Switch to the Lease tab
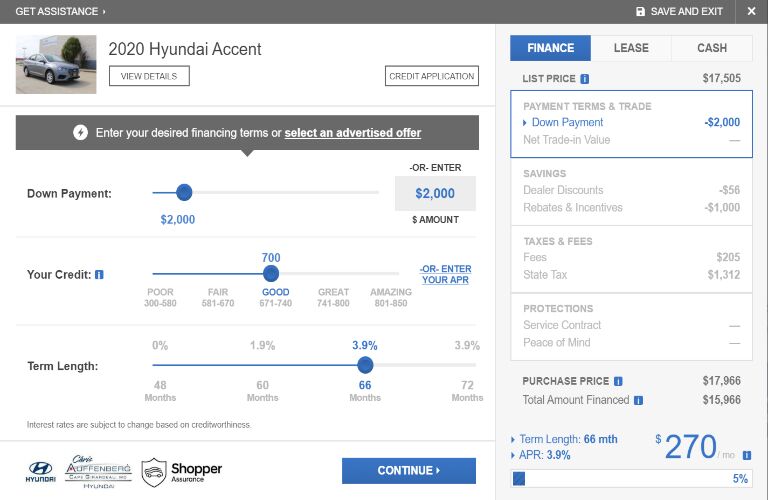 (x=631, y=48)
